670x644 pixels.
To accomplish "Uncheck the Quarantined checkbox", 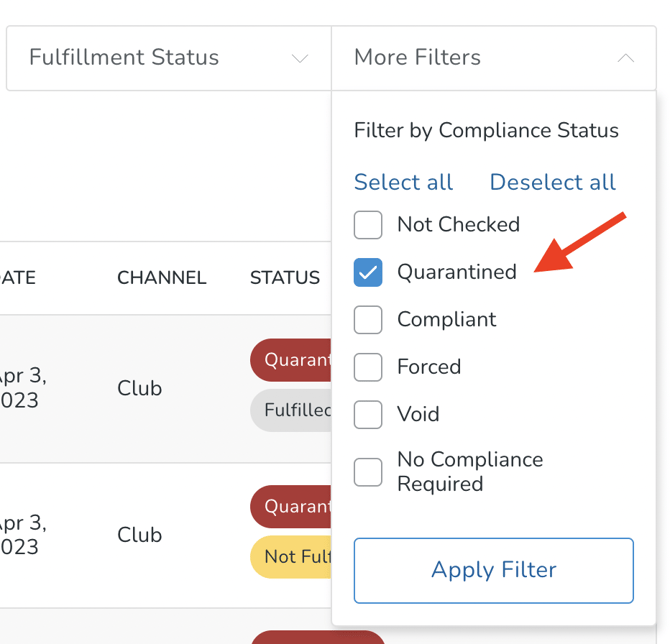I will click(x=368, y=272).
